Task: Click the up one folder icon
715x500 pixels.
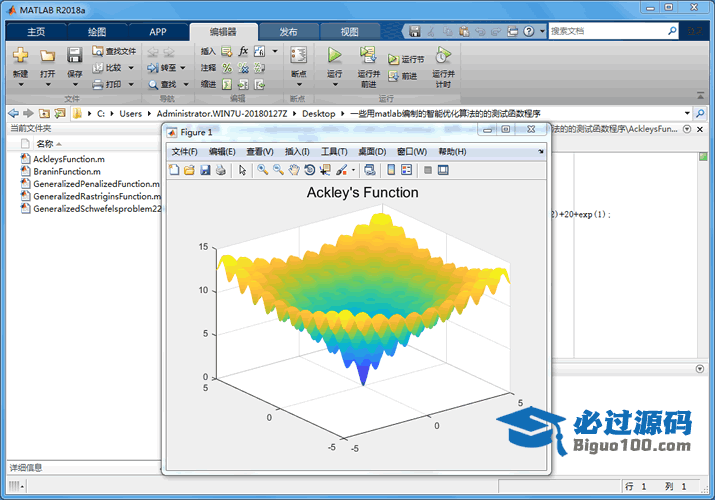Action: click(x=44, y=113)
